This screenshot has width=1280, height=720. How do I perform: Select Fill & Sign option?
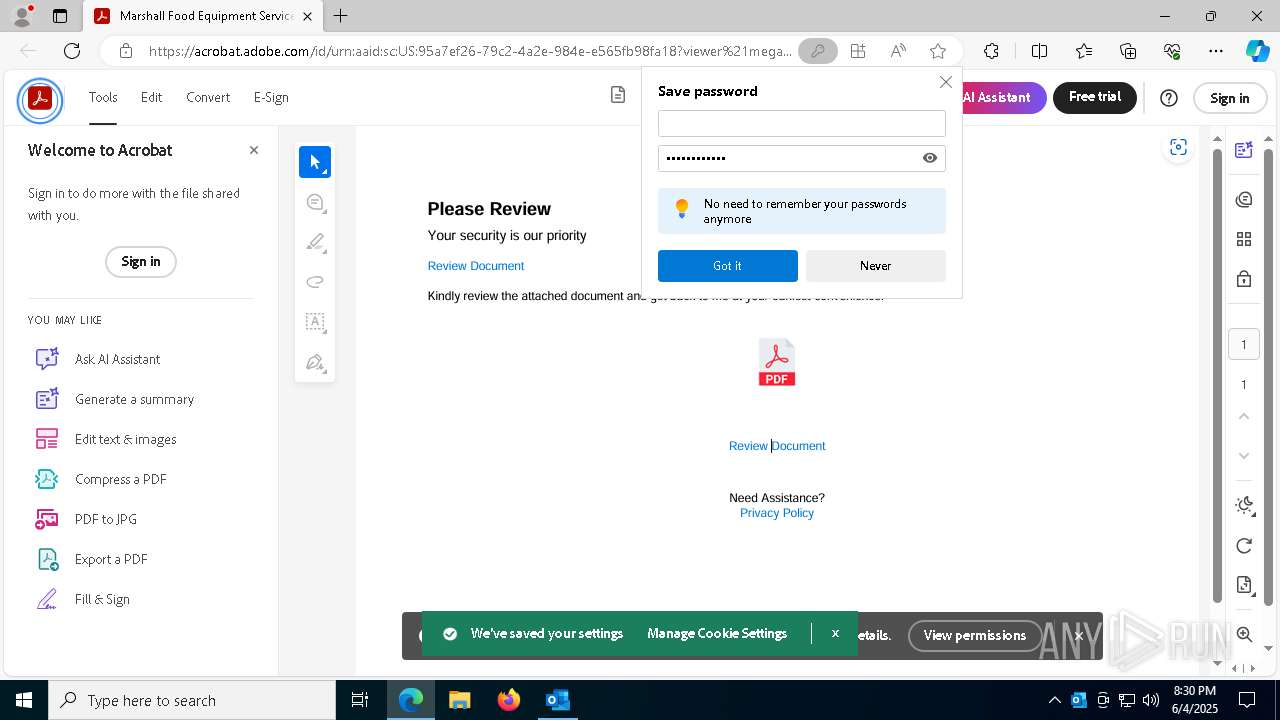102,599
